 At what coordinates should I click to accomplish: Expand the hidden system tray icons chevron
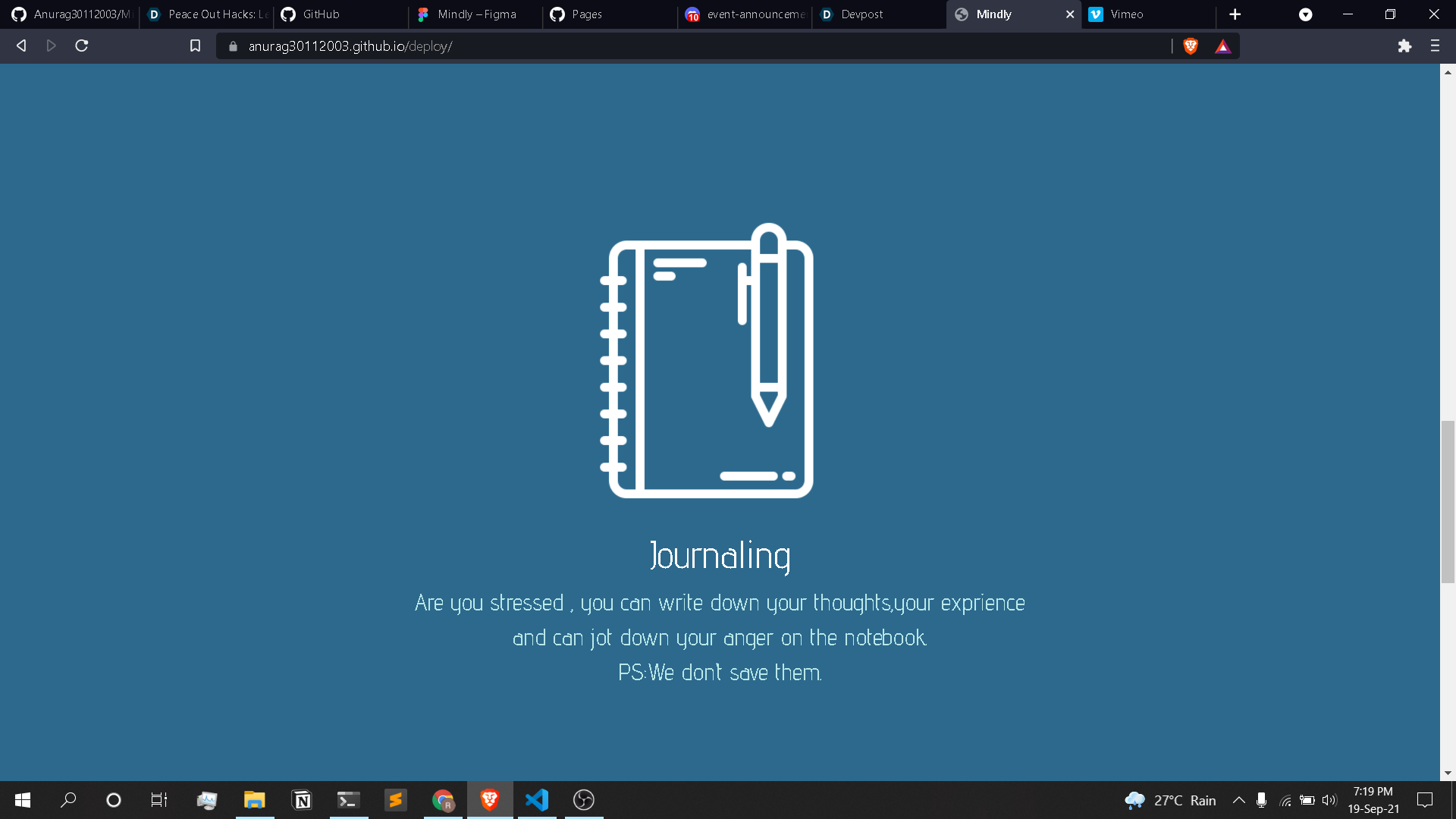tap(1238, 800)
